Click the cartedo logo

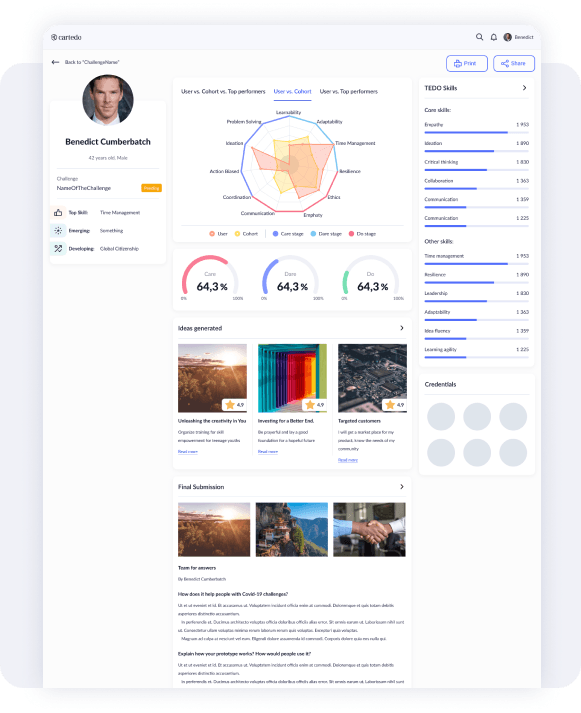66,37
